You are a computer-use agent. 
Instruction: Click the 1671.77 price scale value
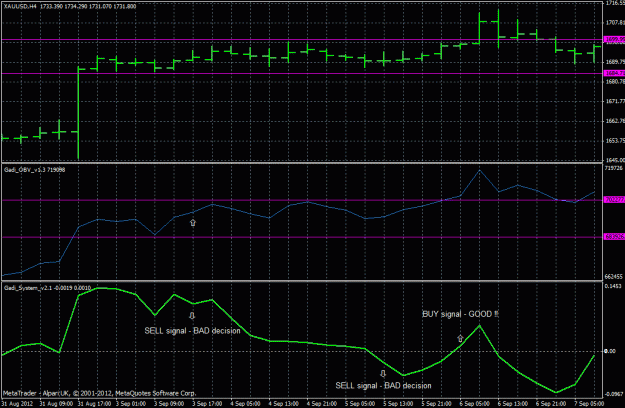point(615,101)
